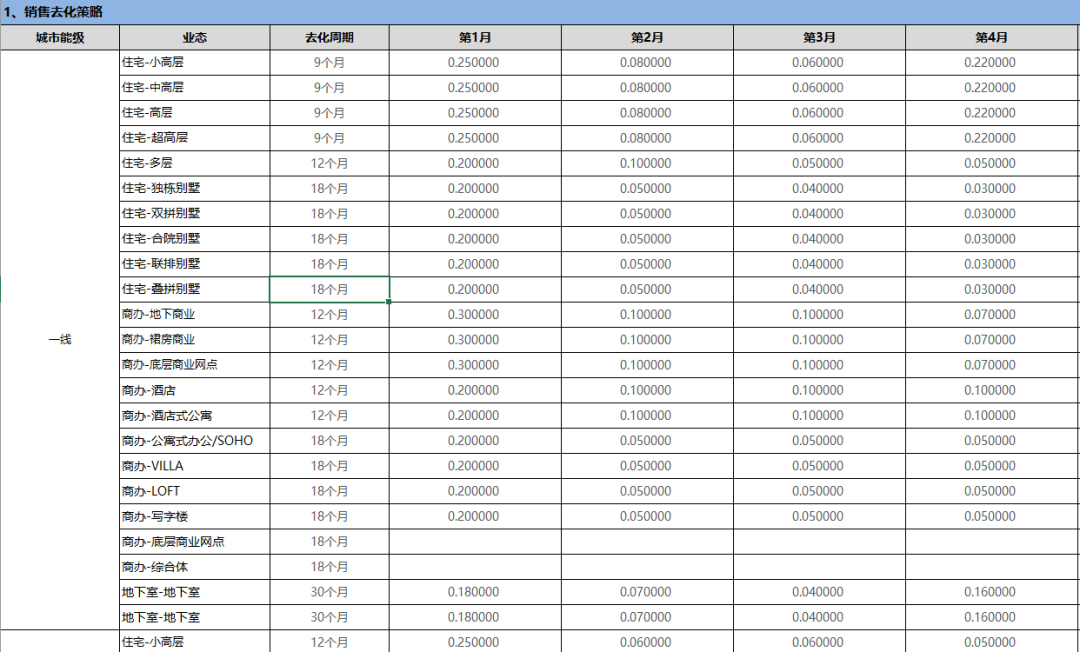Viewport: 1080px width, 652px height.
Task: Click the "商办-酒店式公寓" cell
Action: click(x=195, y=415)
